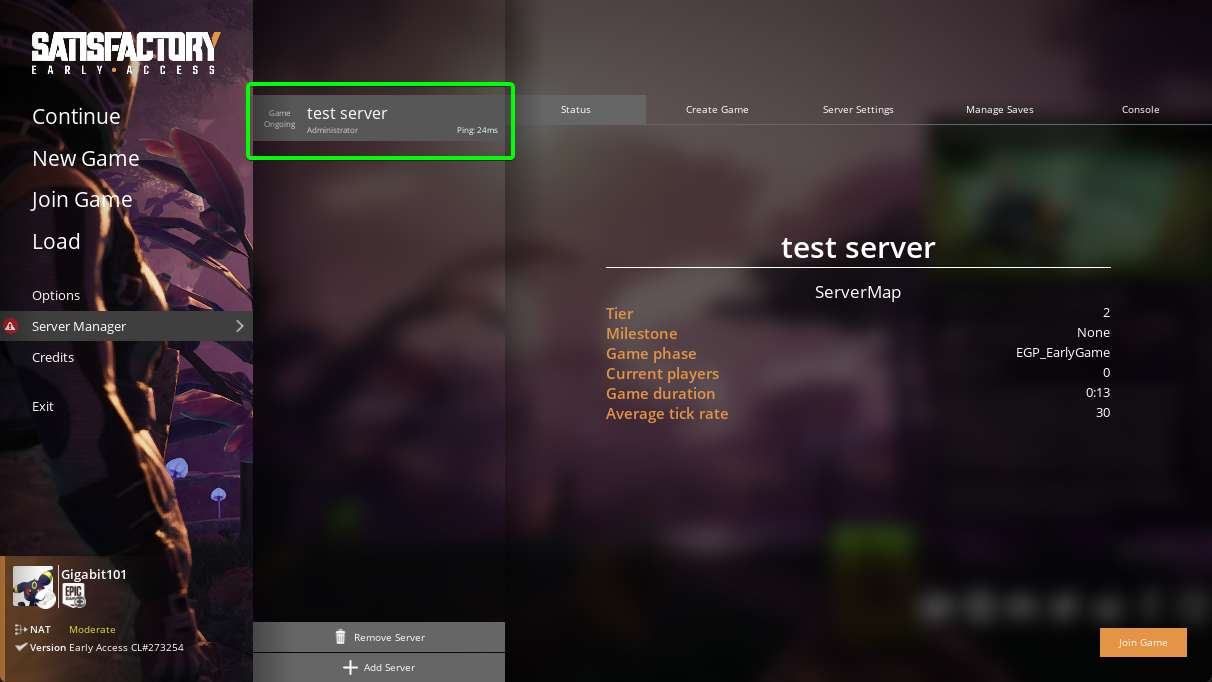Select Continue in the main menu
Viewport: 1212px width, 682px height.
[76, 117]
